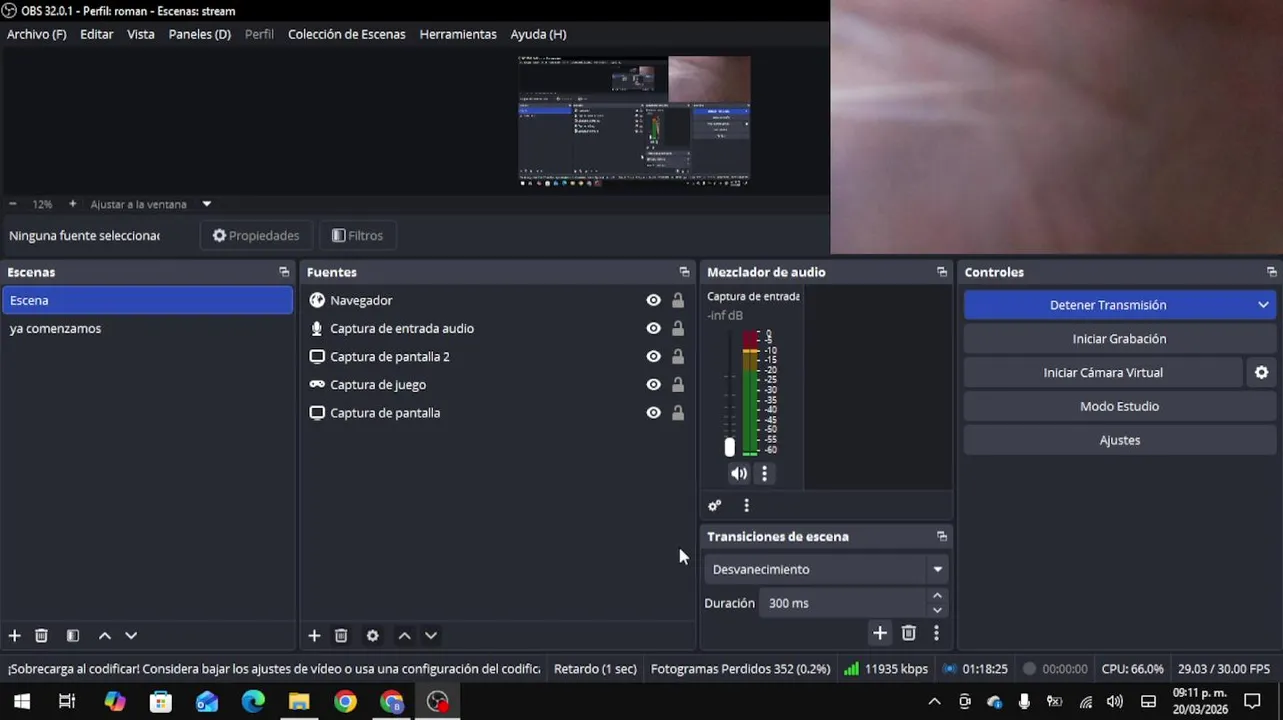Open the Editar menu

point(97,34)
